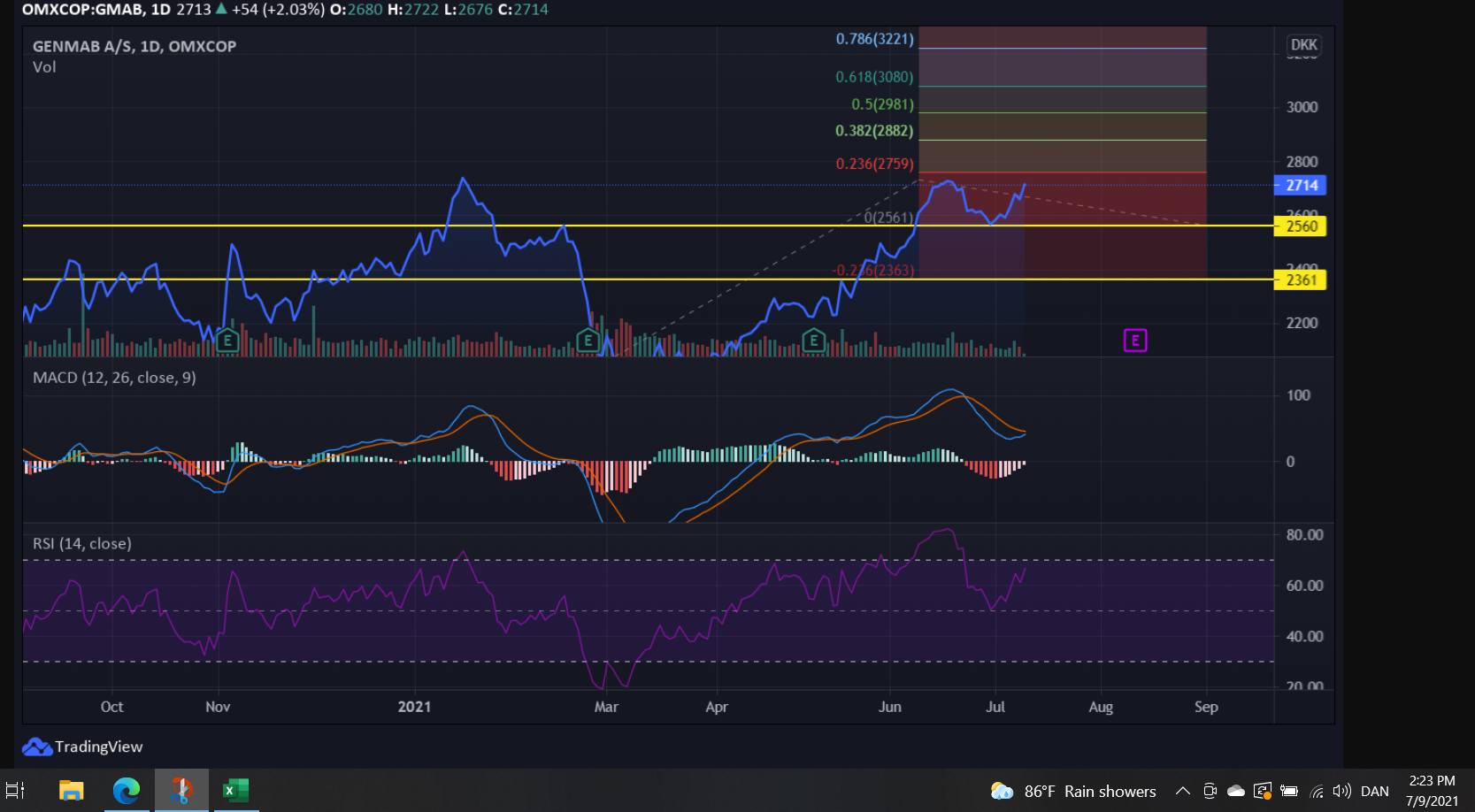Screen dimensions: 1475x812
Task: Click the 2800 price axis label
Action: pos(1302,162)
